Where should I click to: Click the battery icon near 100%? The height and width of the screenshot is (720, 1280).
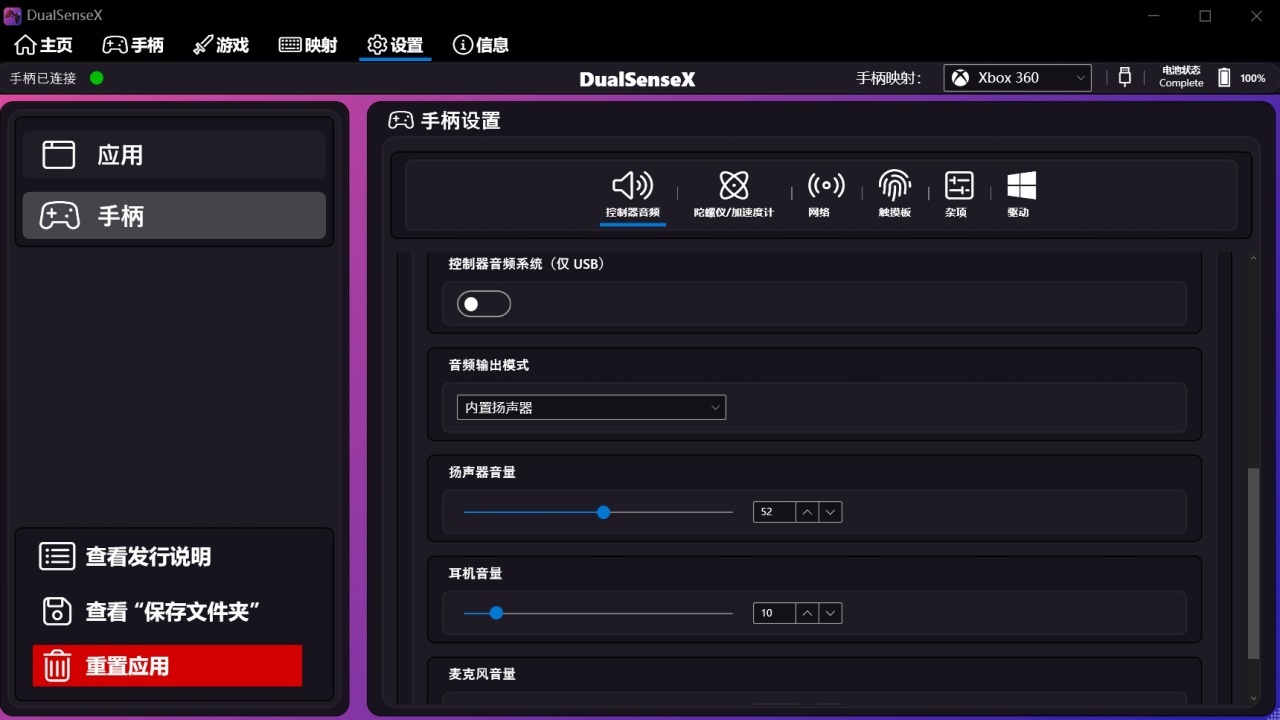pyautogui.click(x=1224, y=77)
